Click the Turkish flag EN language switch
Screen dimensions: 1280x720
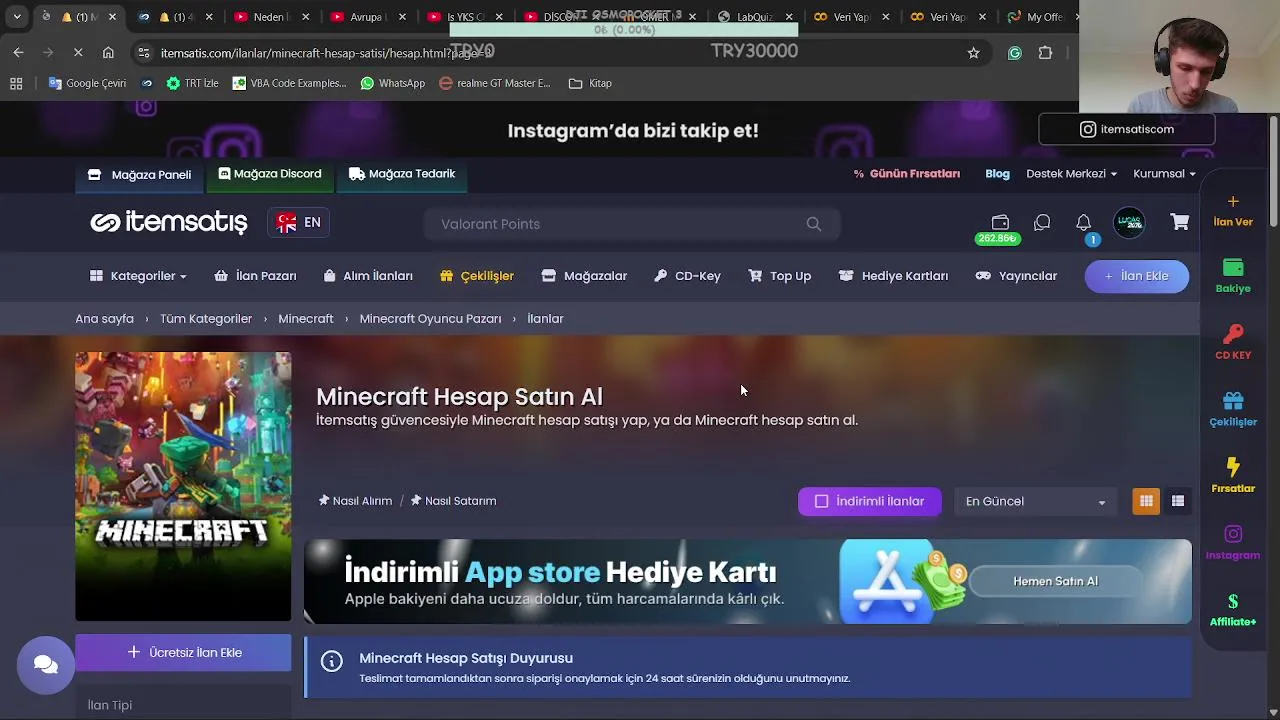[299, 223]
